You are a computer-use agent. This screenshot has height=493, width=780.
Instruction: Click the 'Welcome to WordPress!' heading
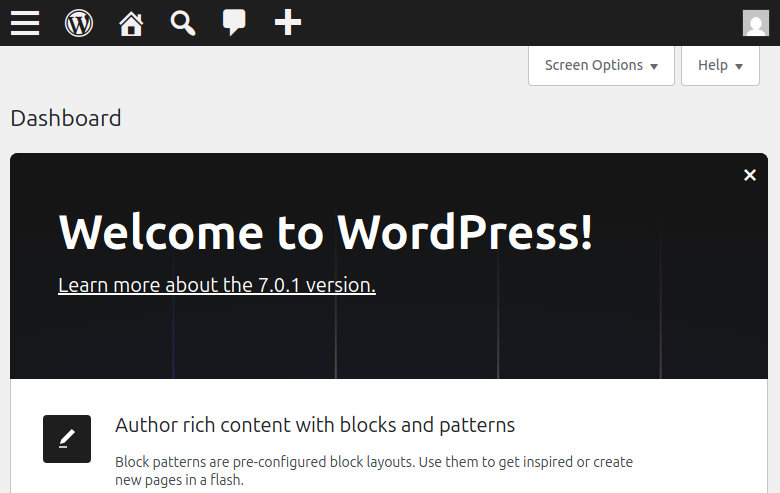pos(326,232)
